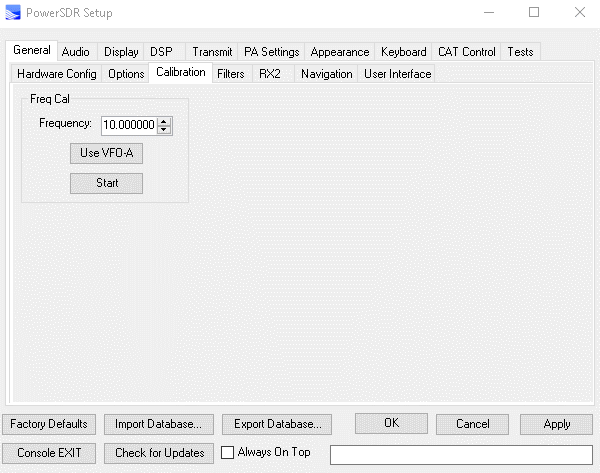Click the Frequency value field
Viewport: 600px width, 473px height.
pyautogui.click(x=129, y=125)
